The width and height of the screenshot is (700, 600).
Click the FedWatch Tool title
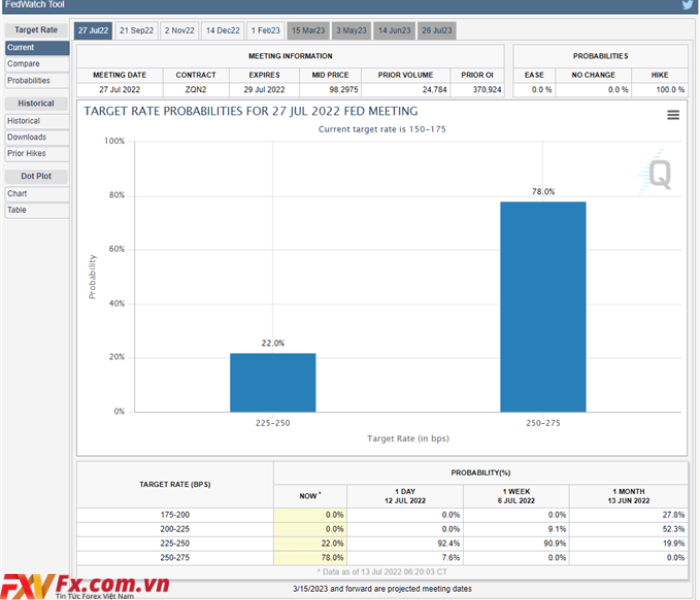pyautogui.click(x=35, y=4)
